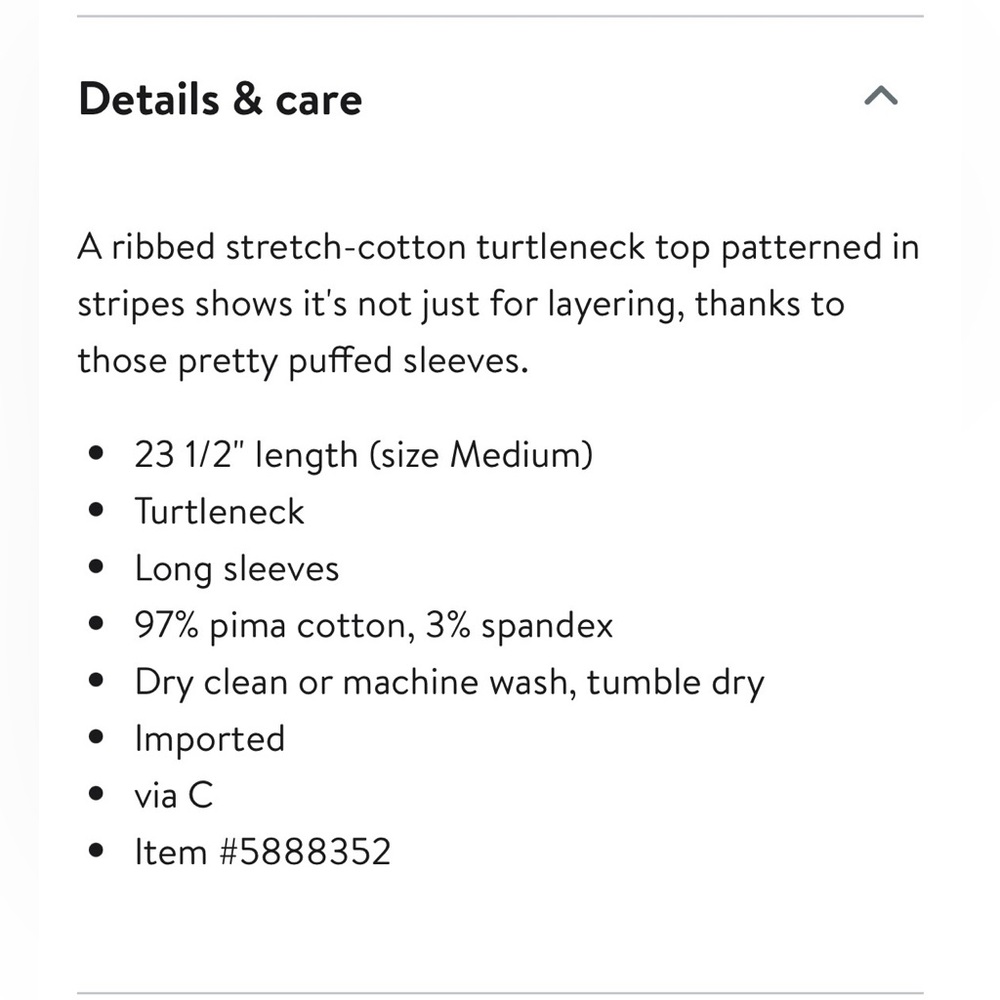Viewport: 1000px width, 1000px height.
Task: Click the divider line below the item number
Action: [x=500, y=994]
